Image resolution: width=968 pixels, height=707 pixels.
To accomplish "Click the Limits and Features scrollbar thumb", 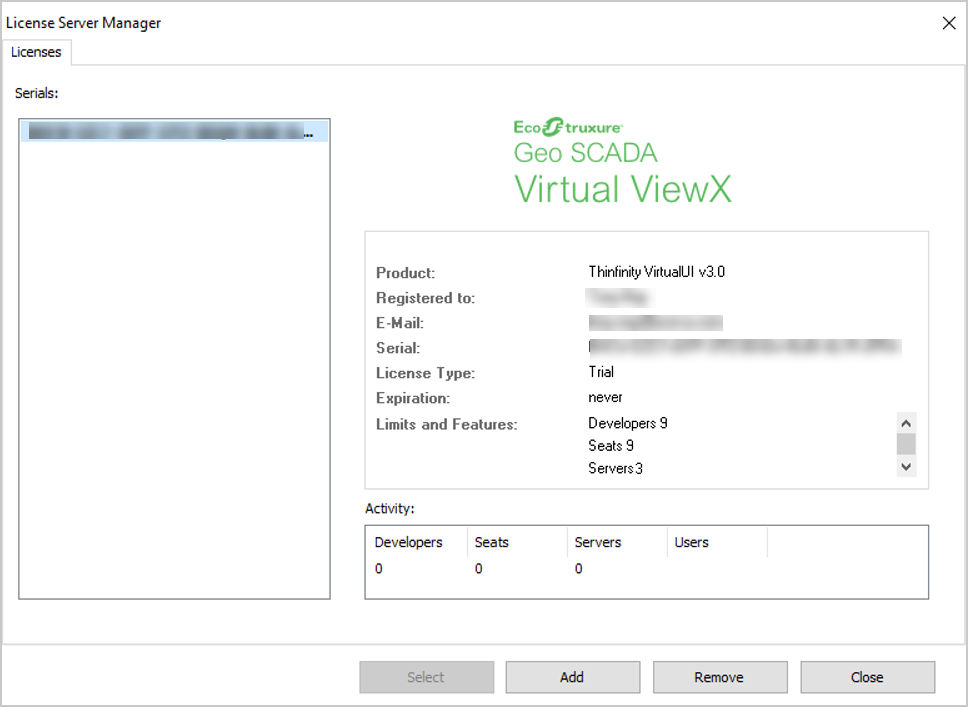I will point(906,444).
